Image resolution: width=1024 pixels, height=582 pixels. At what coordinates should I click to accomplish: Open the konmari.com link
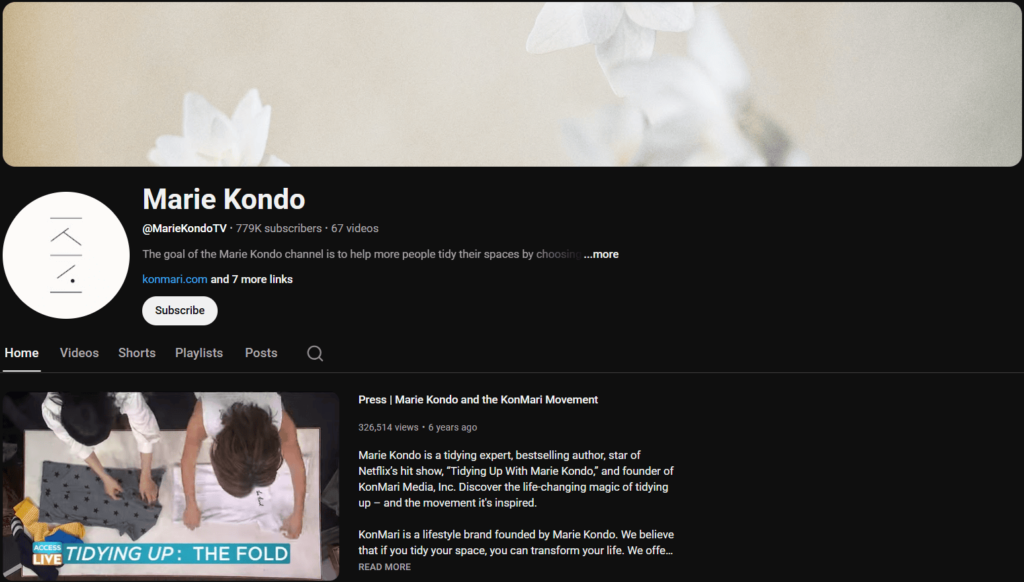pos(174,279)
